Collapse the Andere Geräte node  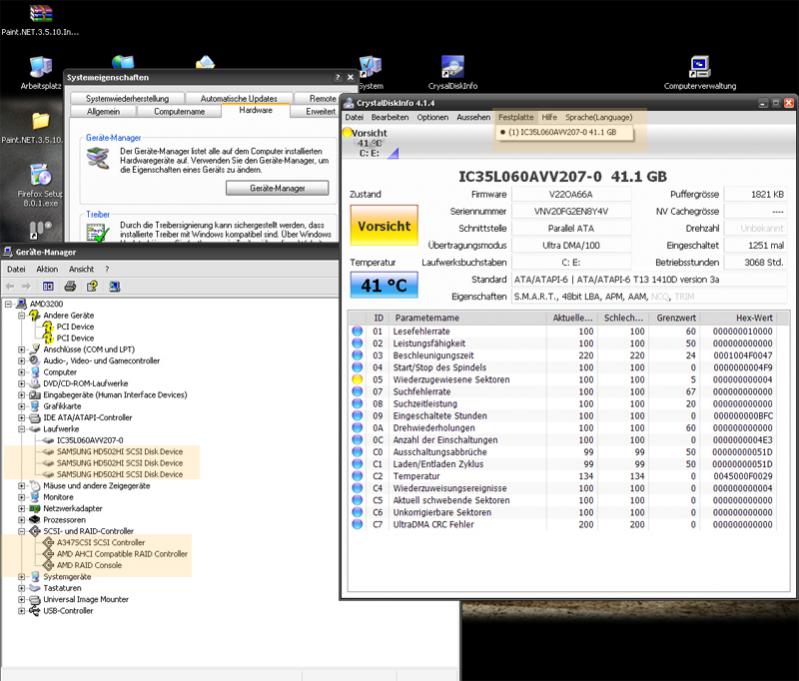(21, 316)
